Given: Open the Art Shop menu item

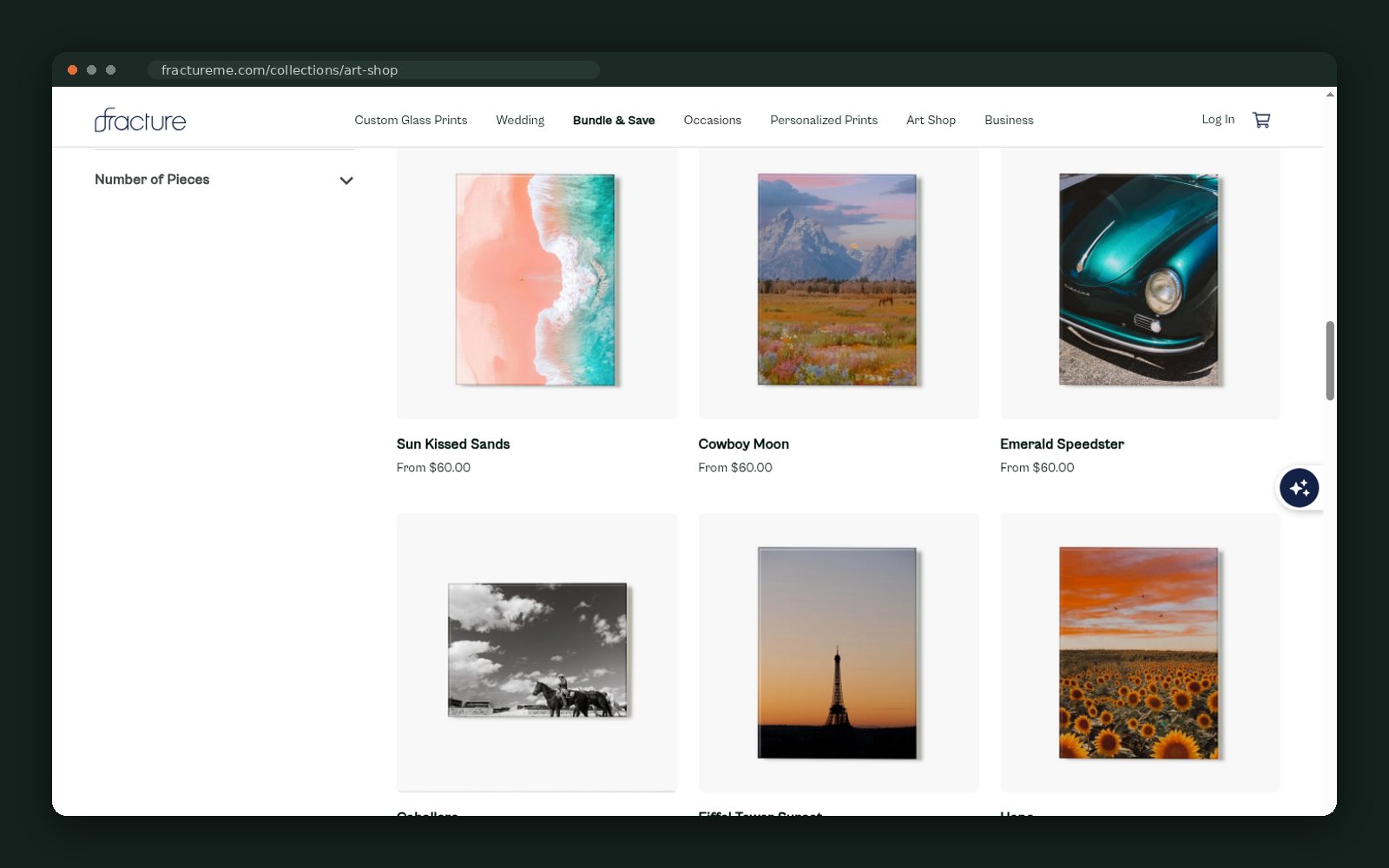Looking at the screenshot, I should point(931,120).
